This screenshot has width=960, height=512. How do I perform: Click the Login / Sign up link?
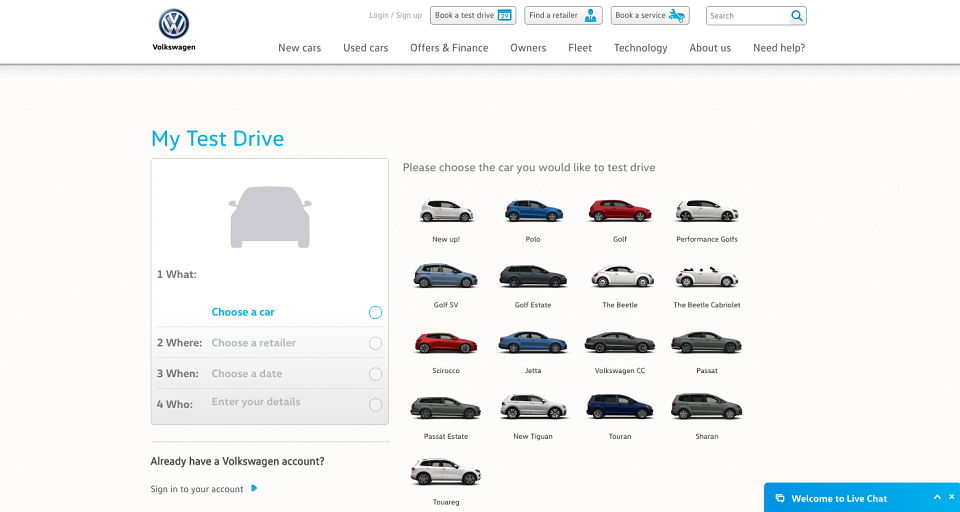396,15
